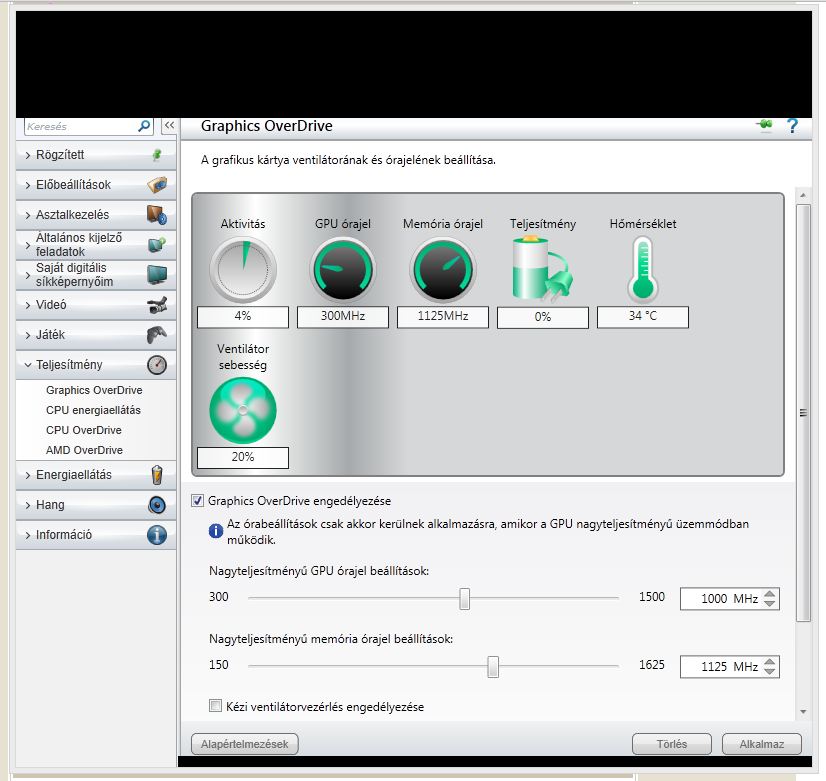Click the Hőmérséklet thermometer icon
The image size is (826, 781).
(643, 269)
